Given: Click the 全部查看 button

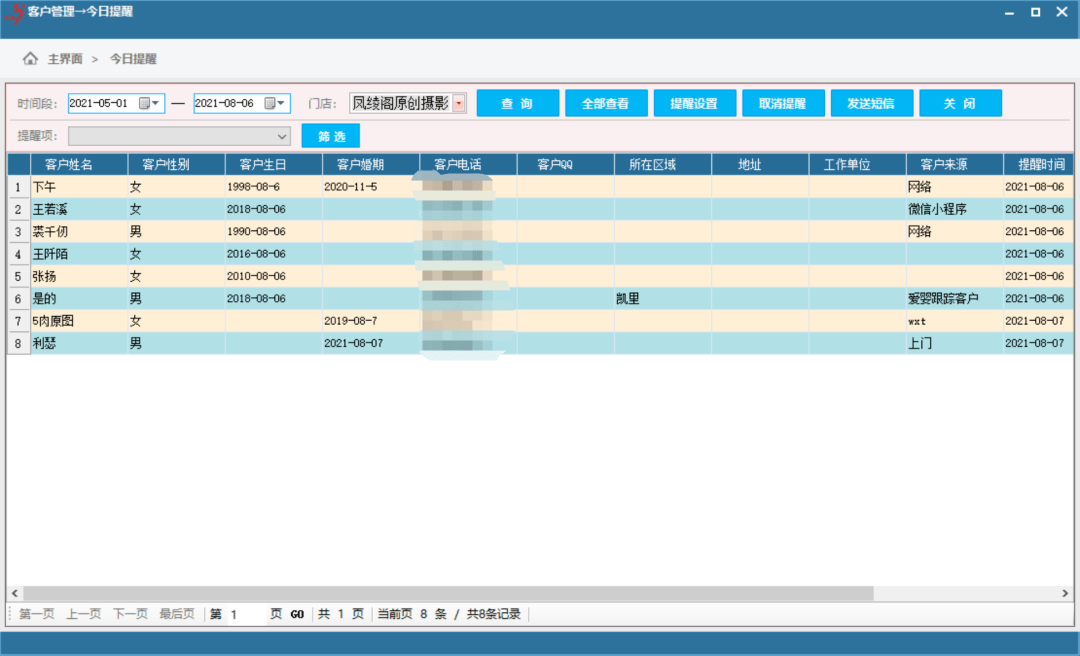Looking at the screenshot, I should click(x=606, y=103).
